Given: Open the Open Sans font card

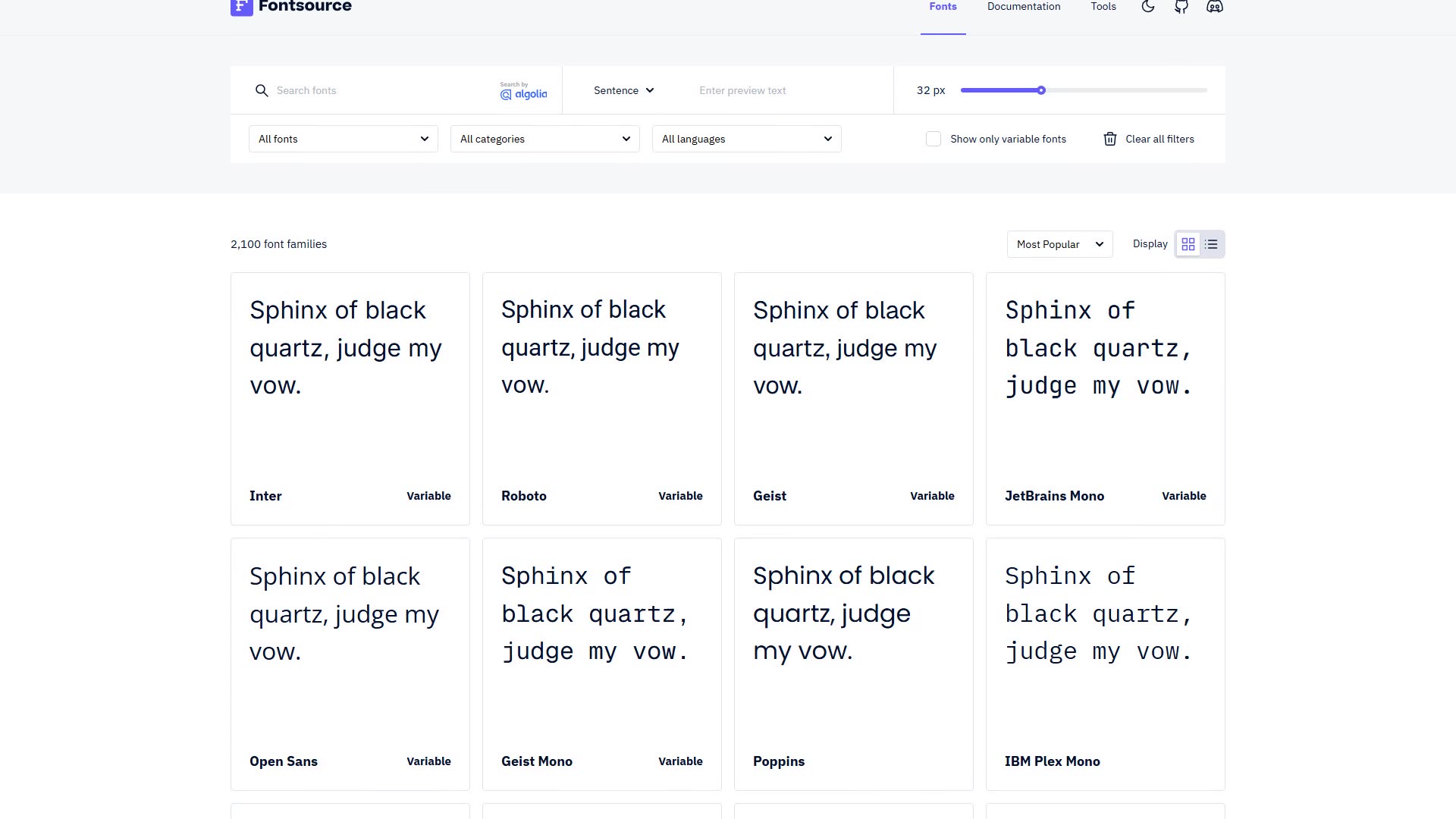Looking at the screenshot, I should pyautogui.click(x=350, y=664).
